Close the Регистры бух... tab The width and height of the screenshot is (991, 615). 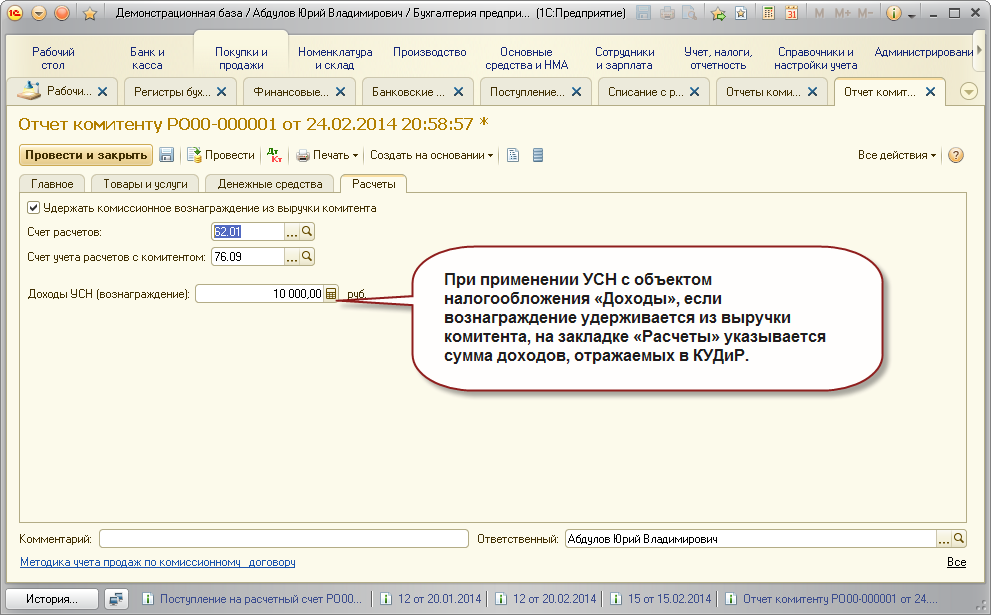[221, 92]
